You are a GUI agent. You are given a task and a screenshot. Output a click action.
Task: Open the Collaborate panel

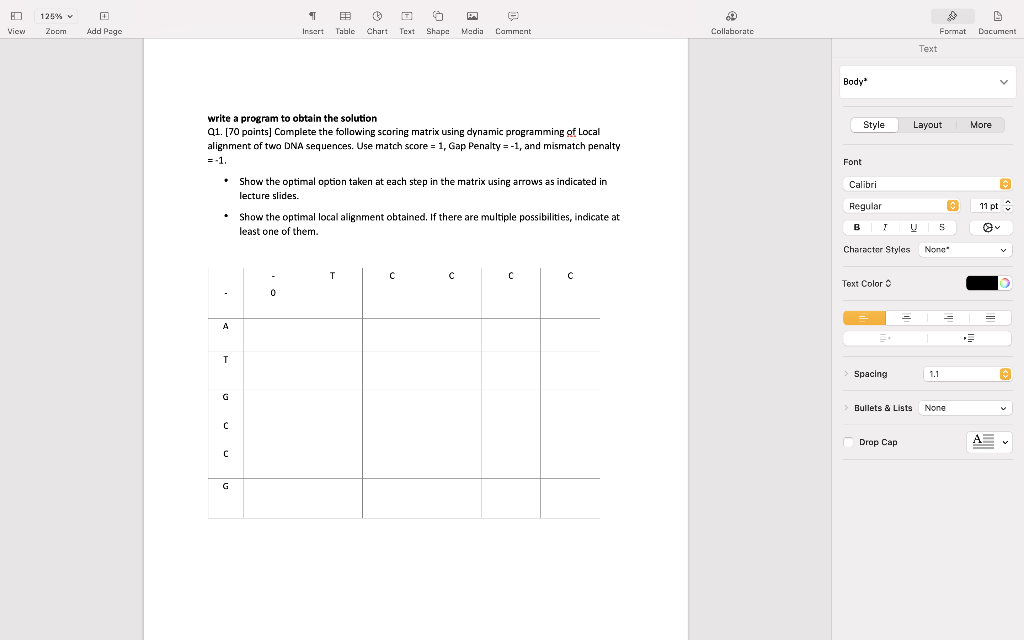pos(731,21)
